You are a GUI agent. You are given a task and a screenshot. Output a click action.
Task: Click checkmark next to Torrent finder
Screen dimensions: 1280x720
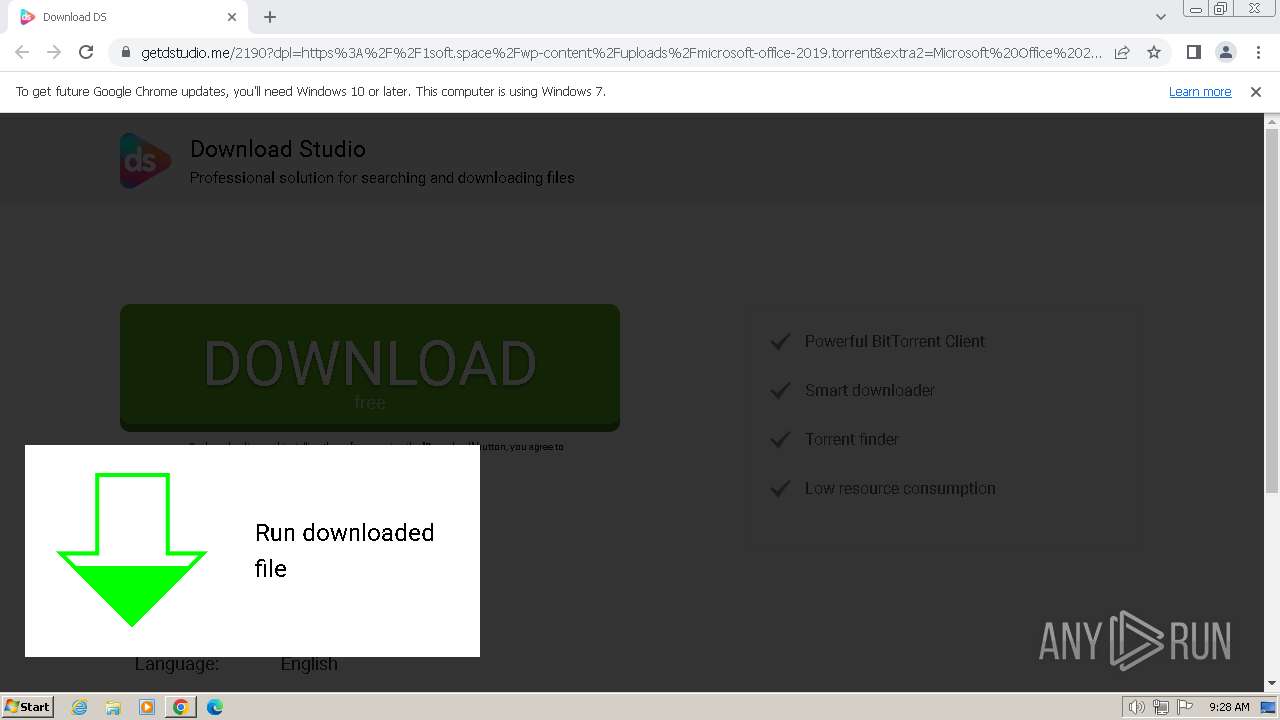[x=780, y=440]
